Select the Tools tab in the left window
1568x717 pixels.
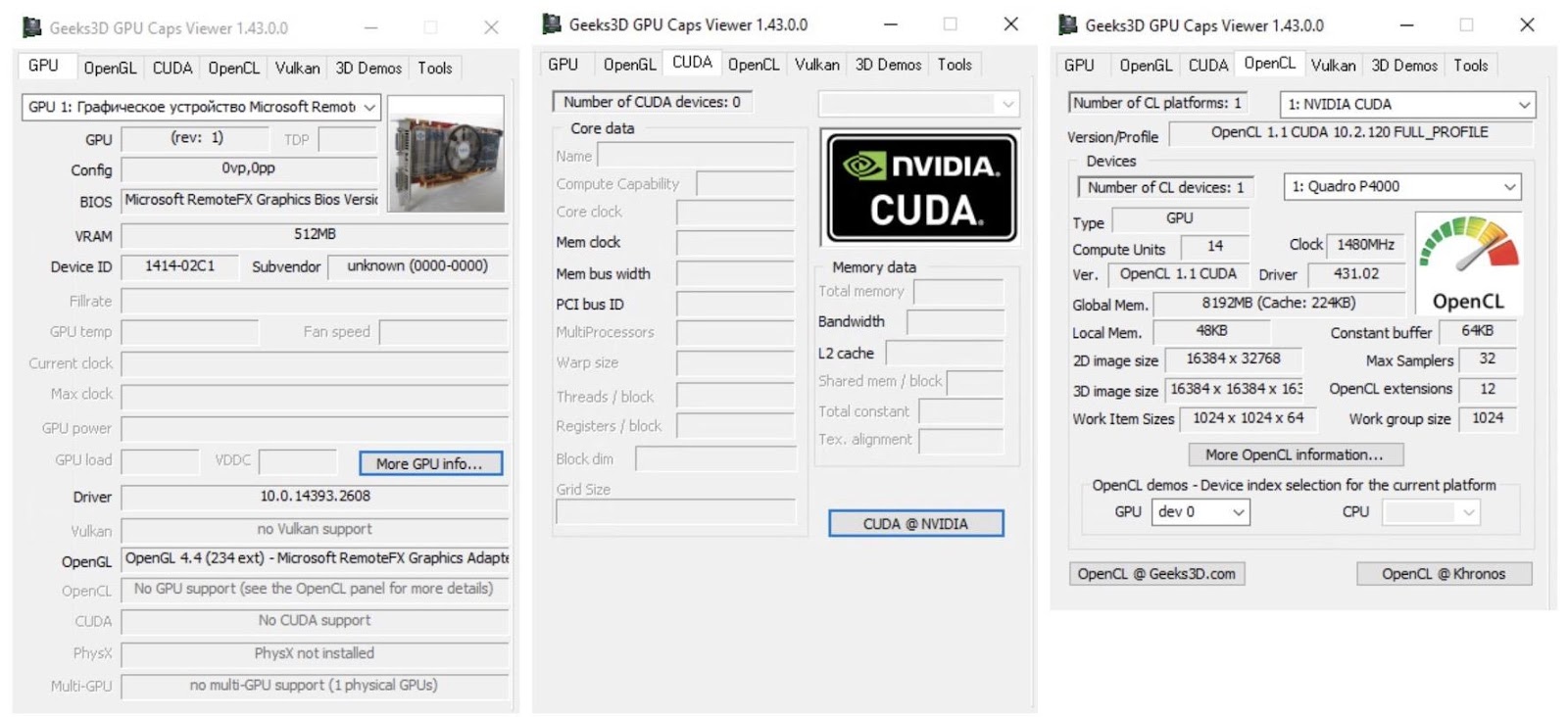[435, 68]
